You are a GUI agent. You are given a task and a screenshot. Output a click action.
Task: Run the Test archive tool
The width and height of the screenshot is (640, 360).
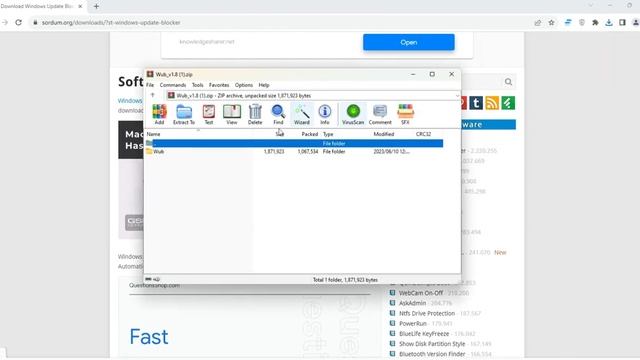pos(209,114)
